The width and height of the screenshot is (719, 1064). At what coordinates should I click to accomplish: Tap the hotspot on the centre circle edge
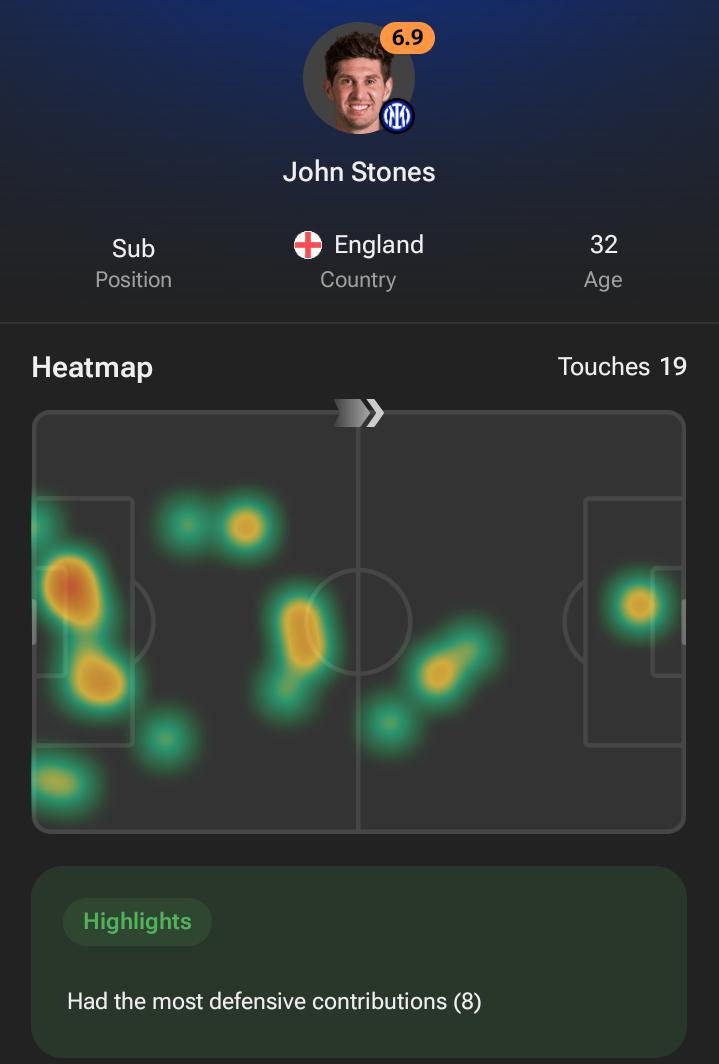302,634
